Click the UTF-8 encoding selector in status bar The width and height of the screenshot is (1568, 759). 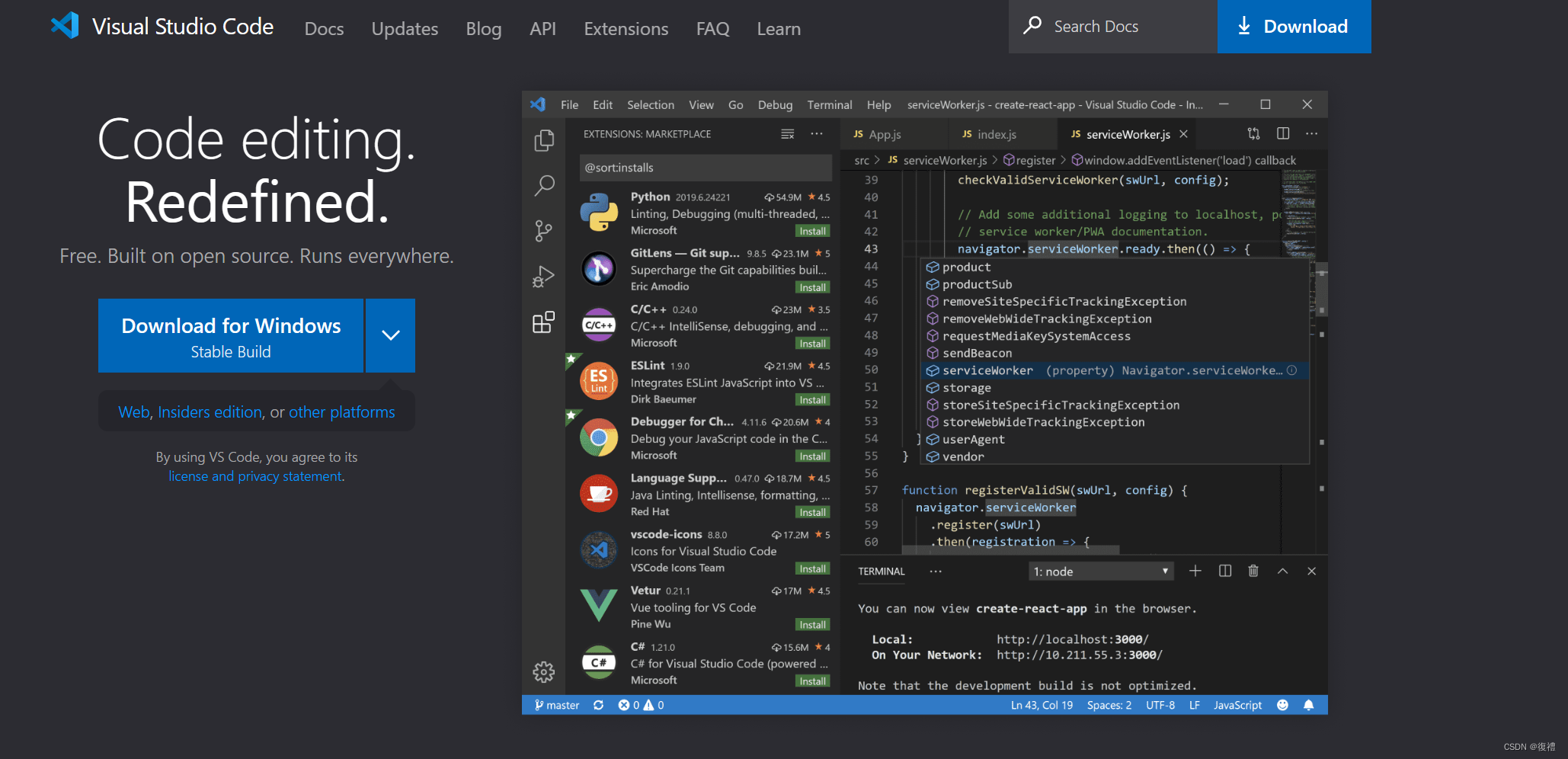1160,705
